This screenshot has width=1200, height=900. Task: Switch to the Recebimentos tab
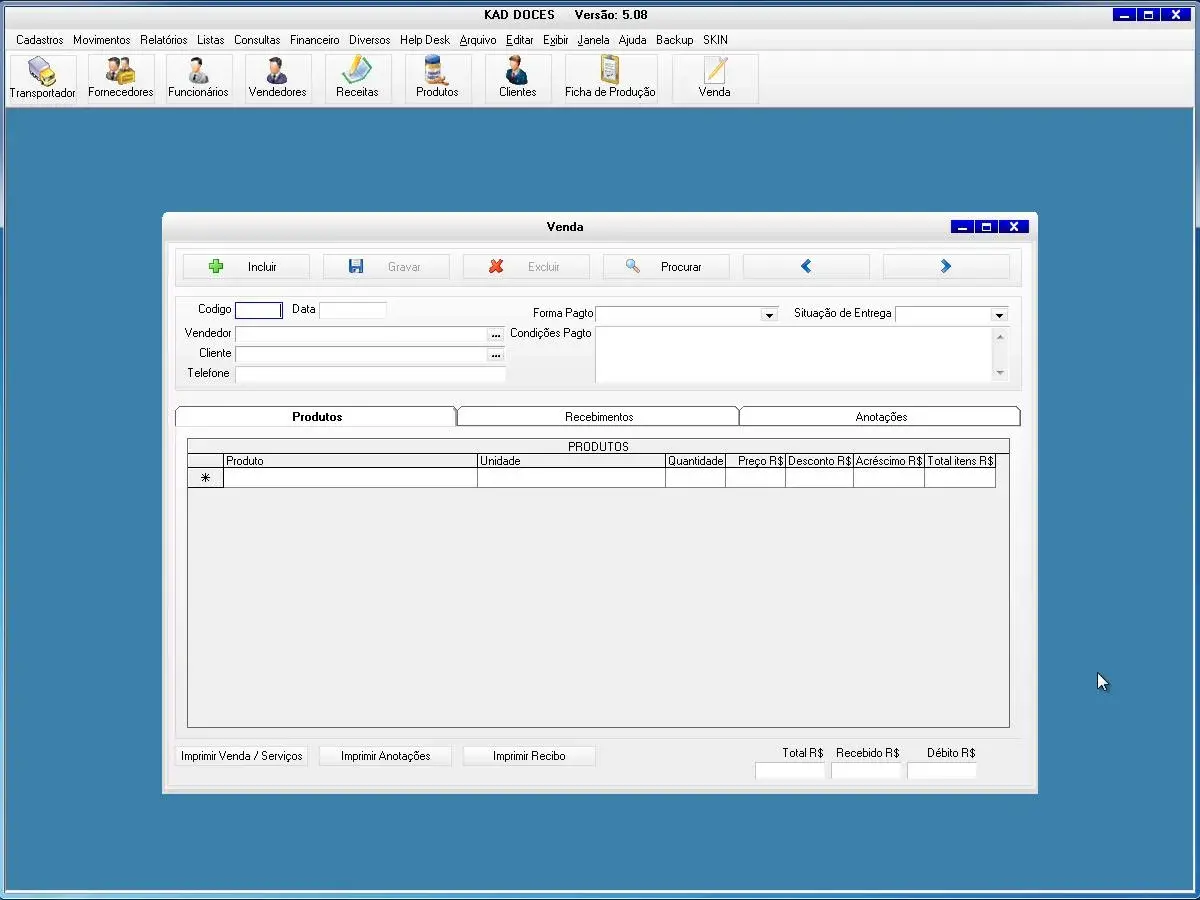[599, 417]
